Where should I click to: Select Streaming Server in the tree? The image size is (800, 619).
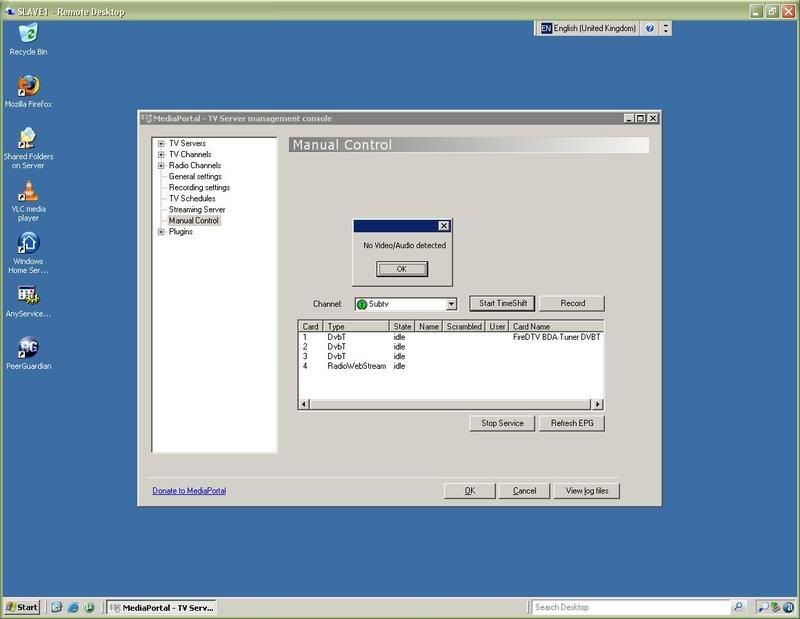tap(197, 210)
